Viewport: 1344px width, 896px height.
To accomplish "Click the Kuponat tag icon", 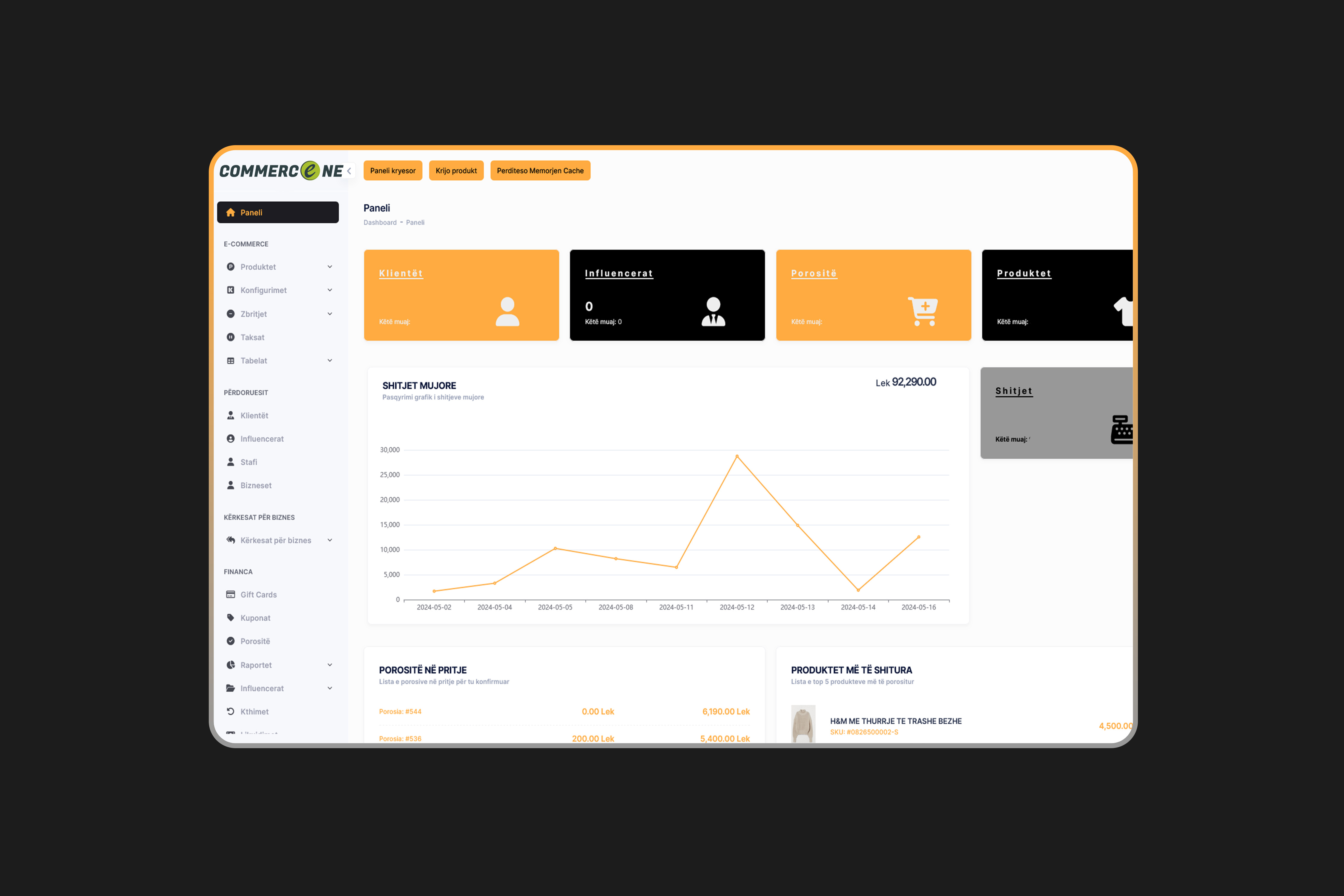I will coord(231,618).
